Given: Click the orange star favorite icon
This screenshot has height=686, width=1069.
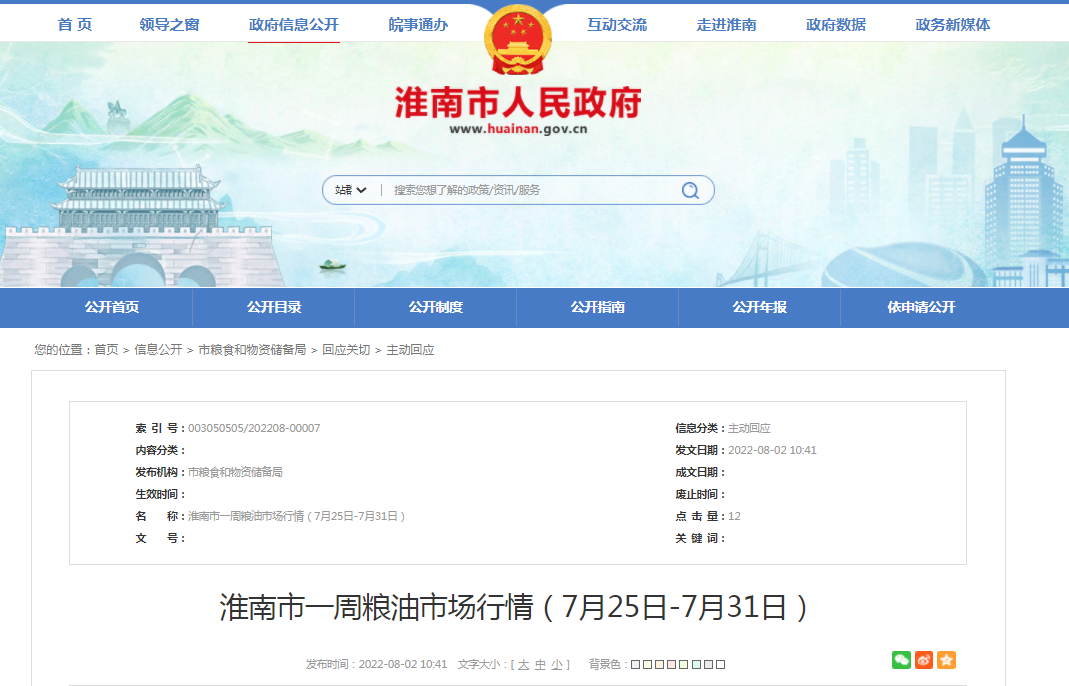Looking at the screenshot, I should pyautogui.click(x=946, y=660).
